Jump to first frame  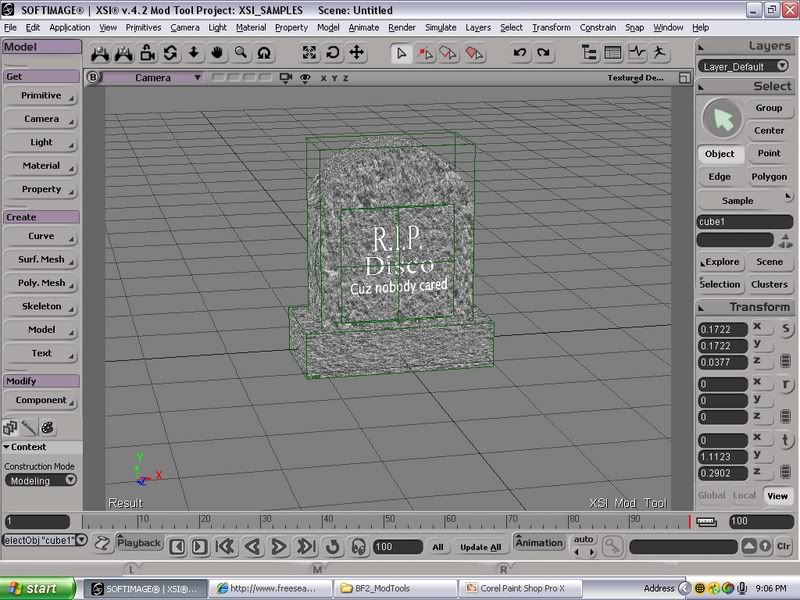[x=225, y=546]
